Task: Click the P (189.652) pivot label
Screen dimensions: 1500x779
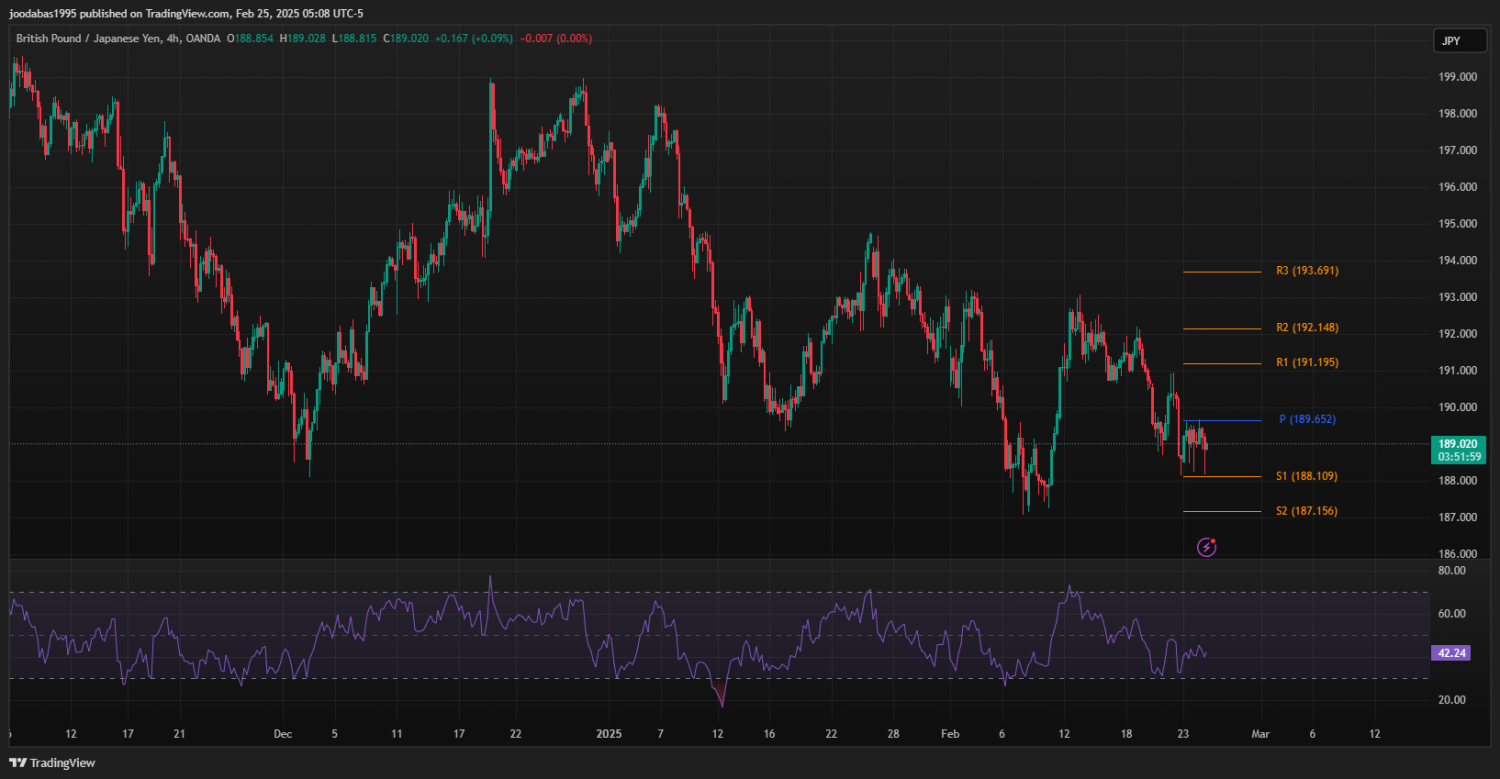Action: 1307,419
